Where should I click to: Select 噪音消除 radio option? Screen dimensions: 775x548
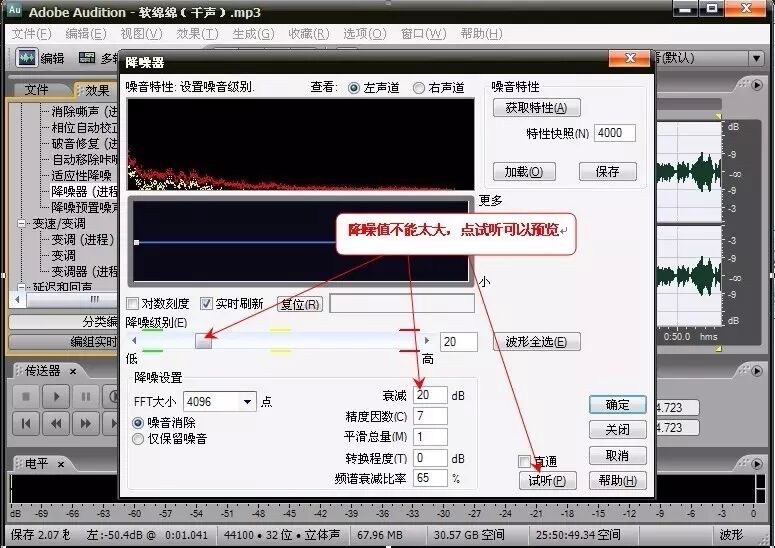pyautogui.click(x=138, y=422)
